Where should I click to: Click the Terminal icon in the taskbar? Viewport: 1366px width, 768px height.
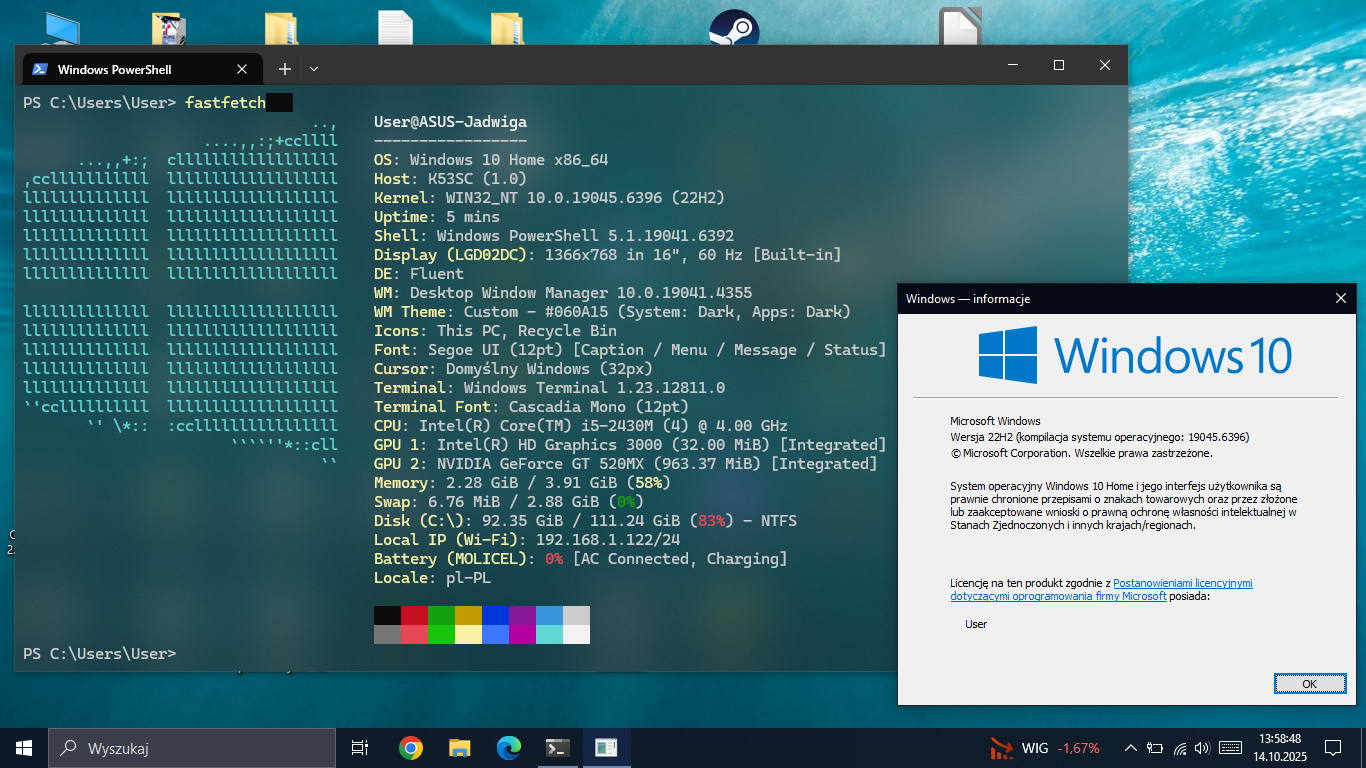(558, 748)
